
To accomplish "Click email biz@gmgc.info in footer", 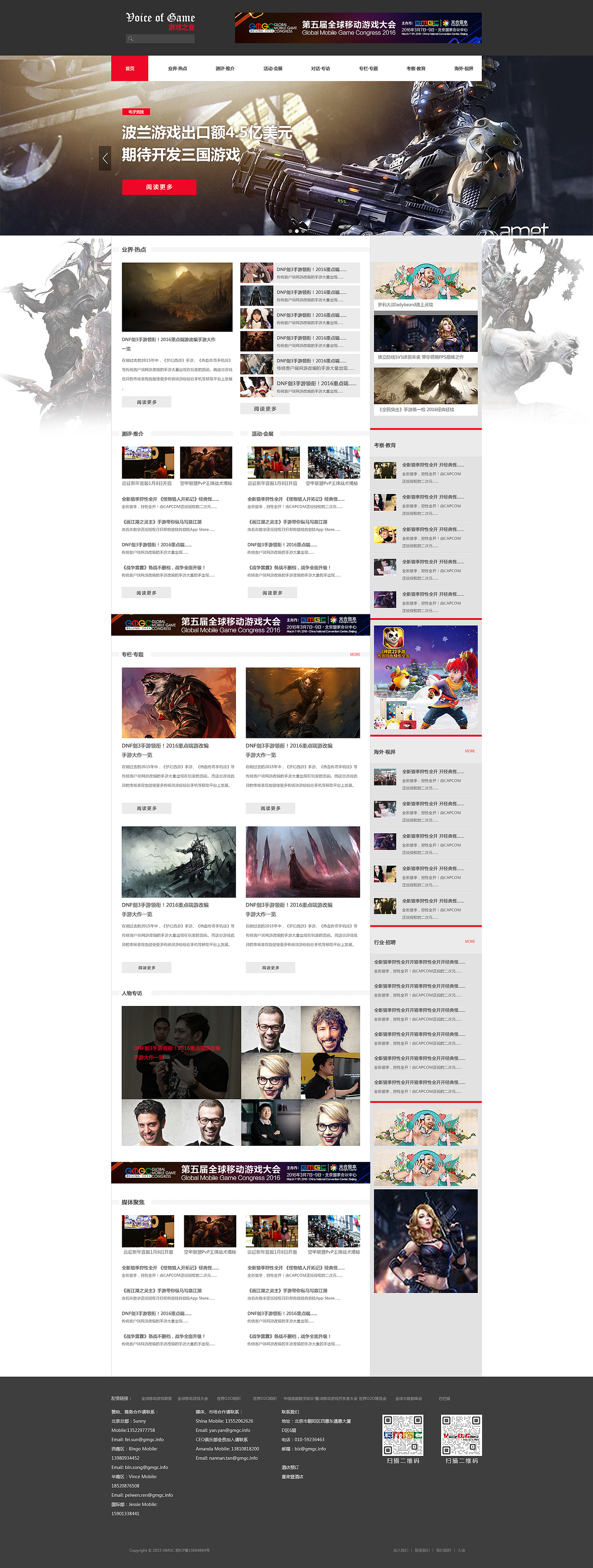I will 310,1449.
